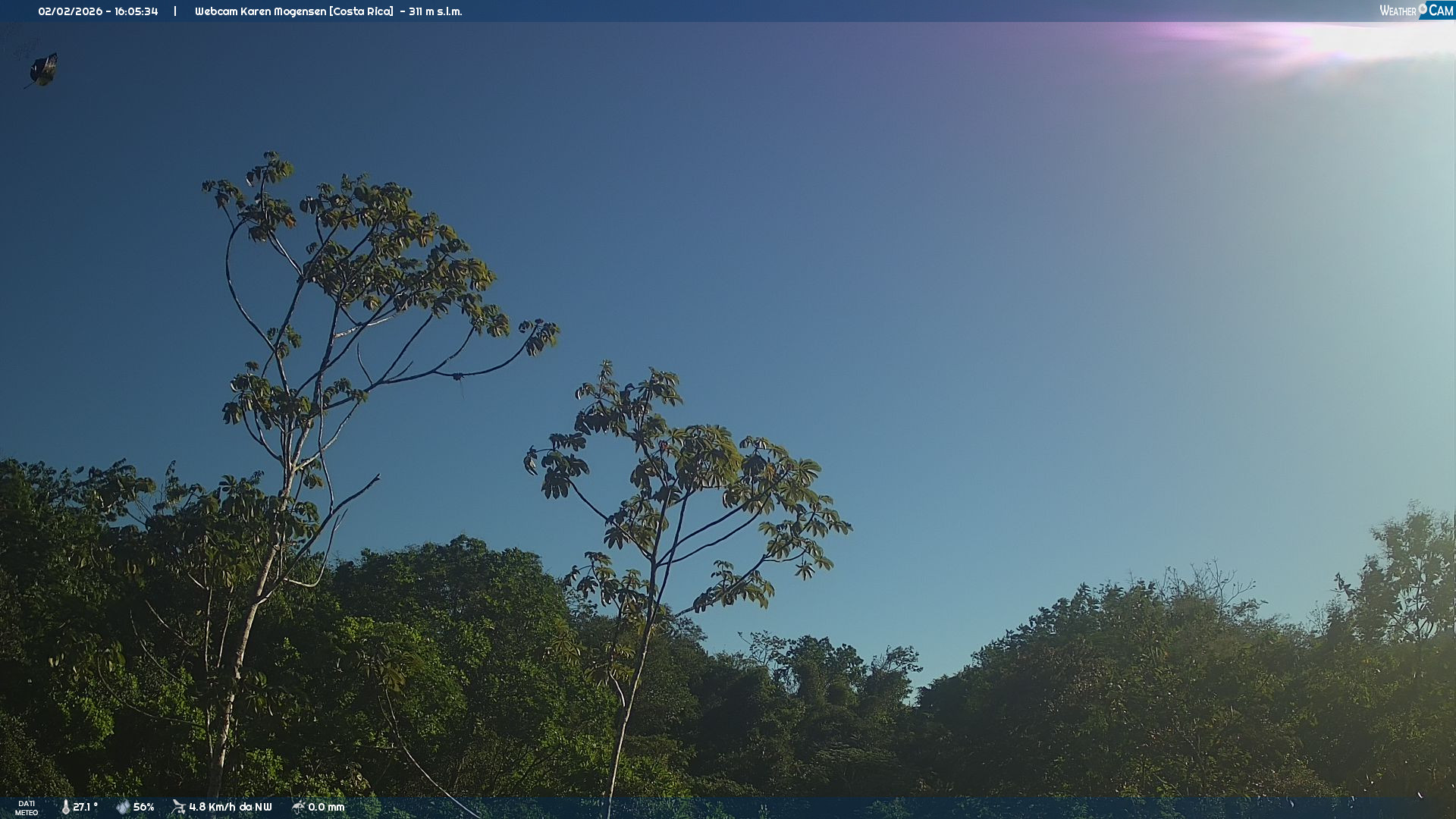Click the wind anemometer icon
1456x819 pixels.
click(x=178, y=807)
